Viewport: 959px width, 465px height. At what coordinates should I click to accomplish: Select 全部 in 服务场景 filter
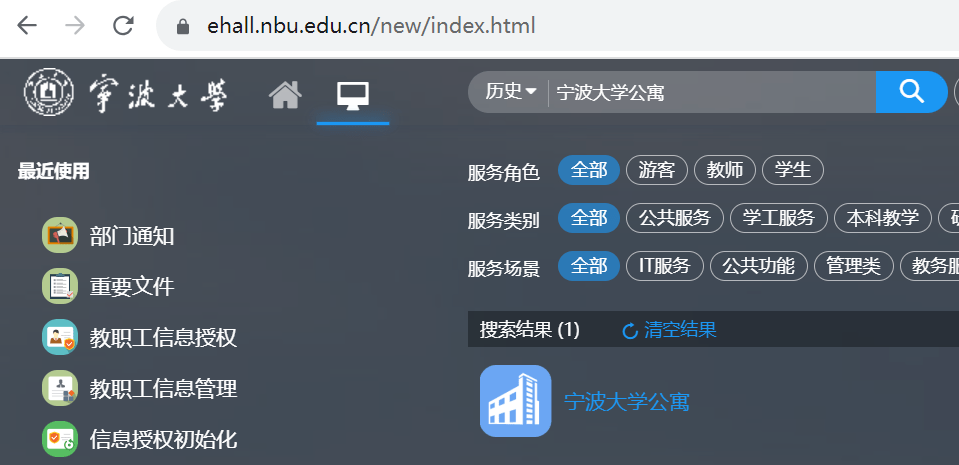[x=589, y=266]
